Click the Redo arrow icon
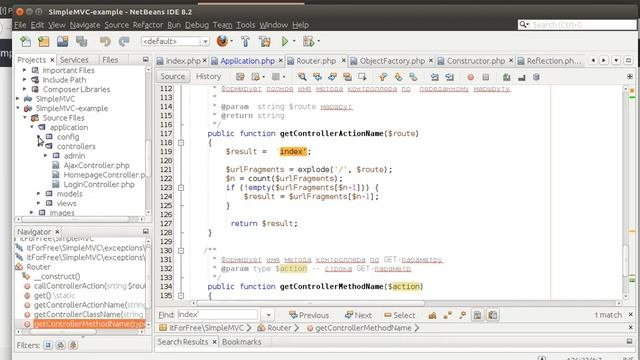Screen dimensions: 640x360 click(x=124, y=41)
